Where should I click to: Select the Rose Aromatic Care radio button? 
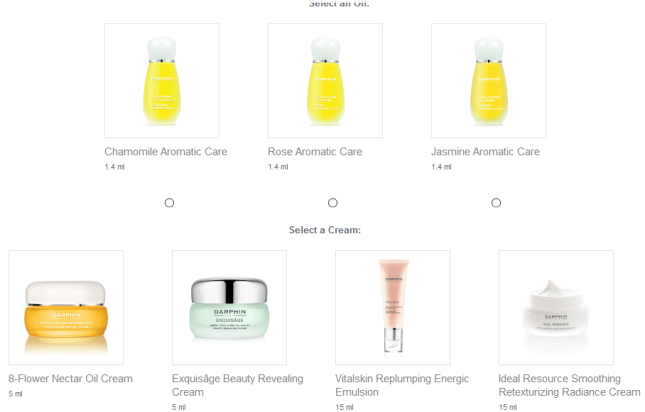click(x=332, y=203)
